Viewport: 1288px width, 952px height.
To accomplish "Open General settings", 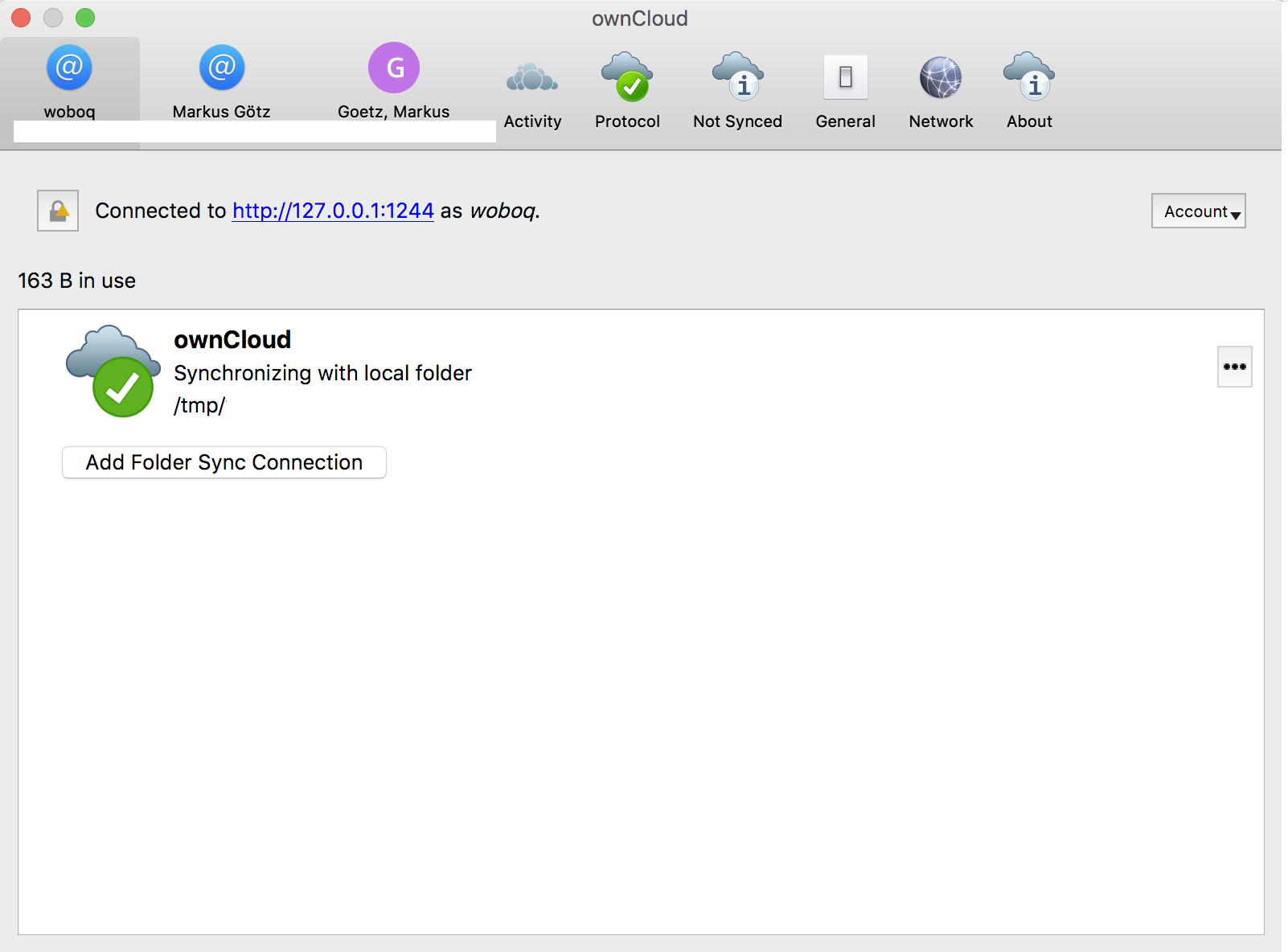I will coord(845,93).
